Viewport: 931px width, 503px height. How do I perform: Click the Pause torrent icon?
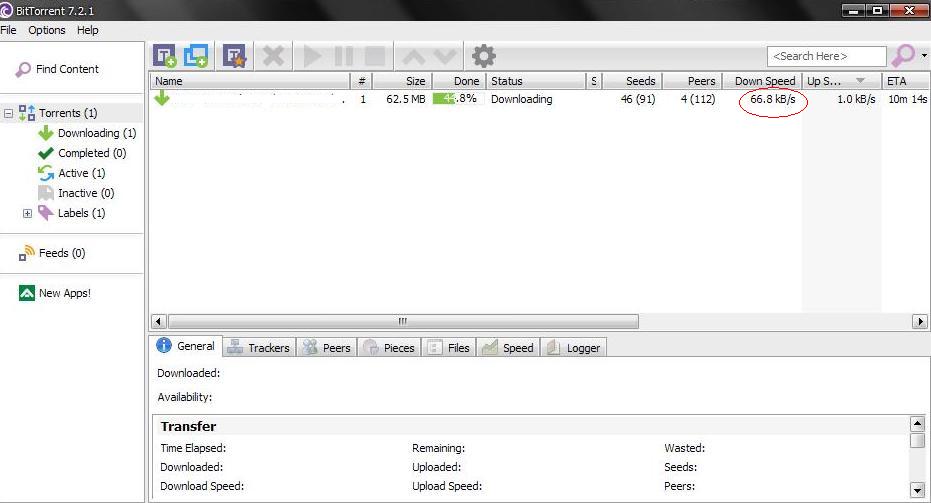(344, 56)
